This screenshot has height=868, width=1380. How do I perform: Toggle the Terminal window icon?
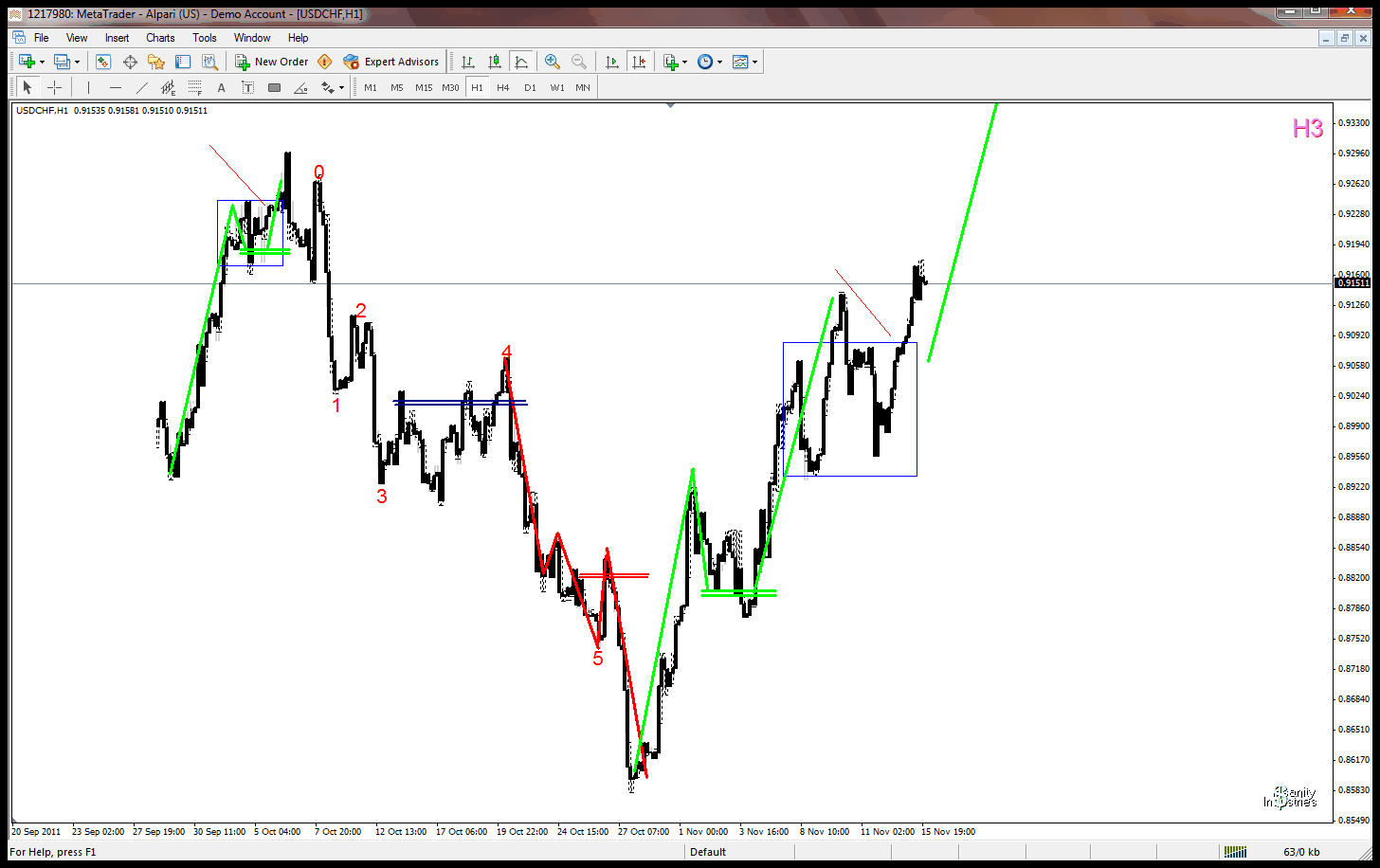click(x=183, y=62)
